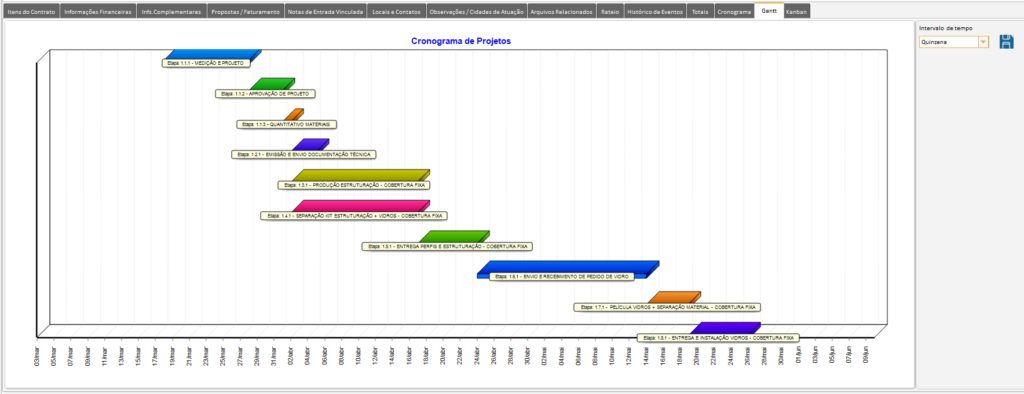Switch to the Kanban tab
The height and width of the screenshot is (394, 1024).
[797, 12]
